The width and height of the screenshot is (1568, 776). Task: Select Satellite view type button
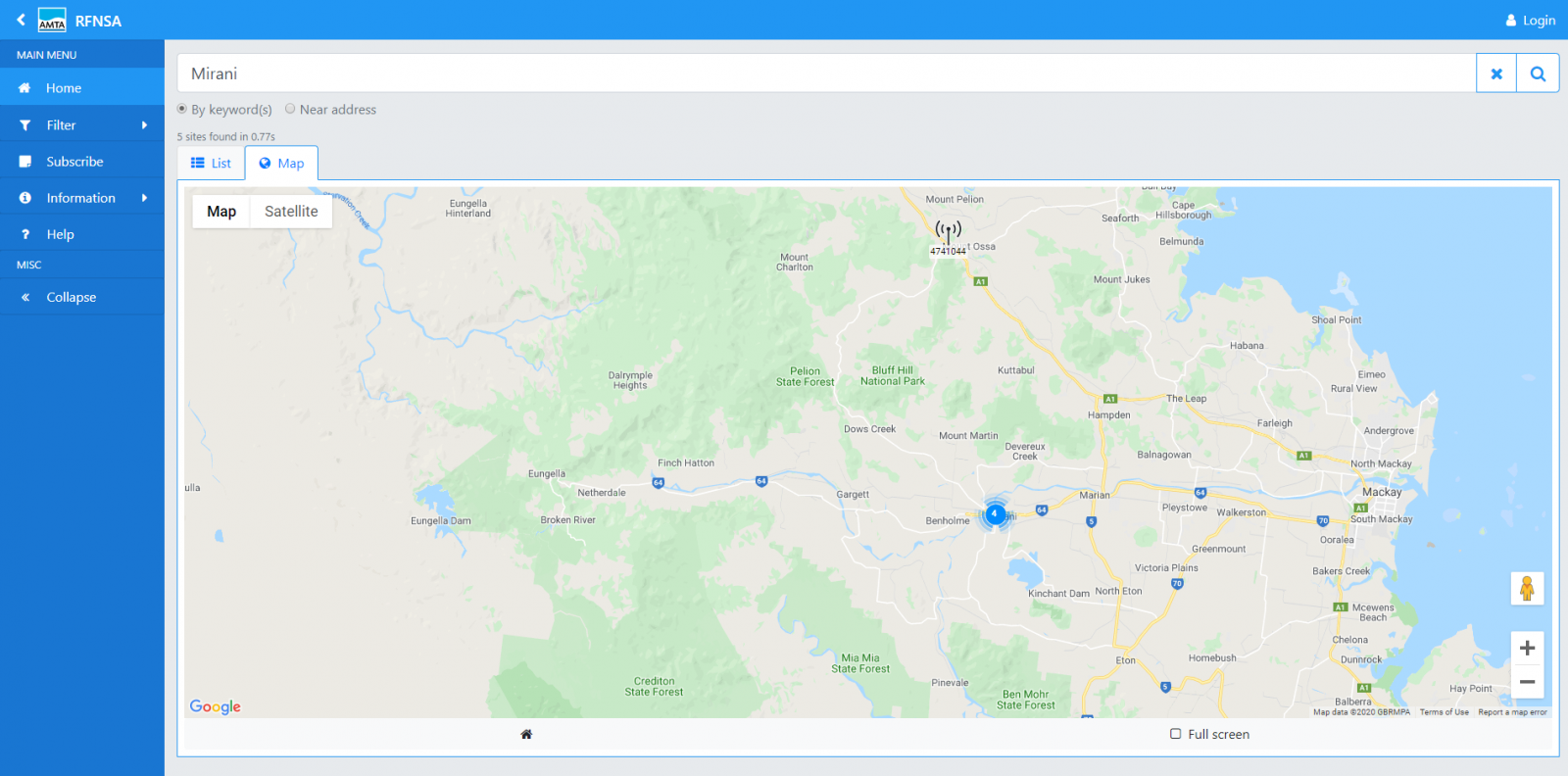coord(291,212)
